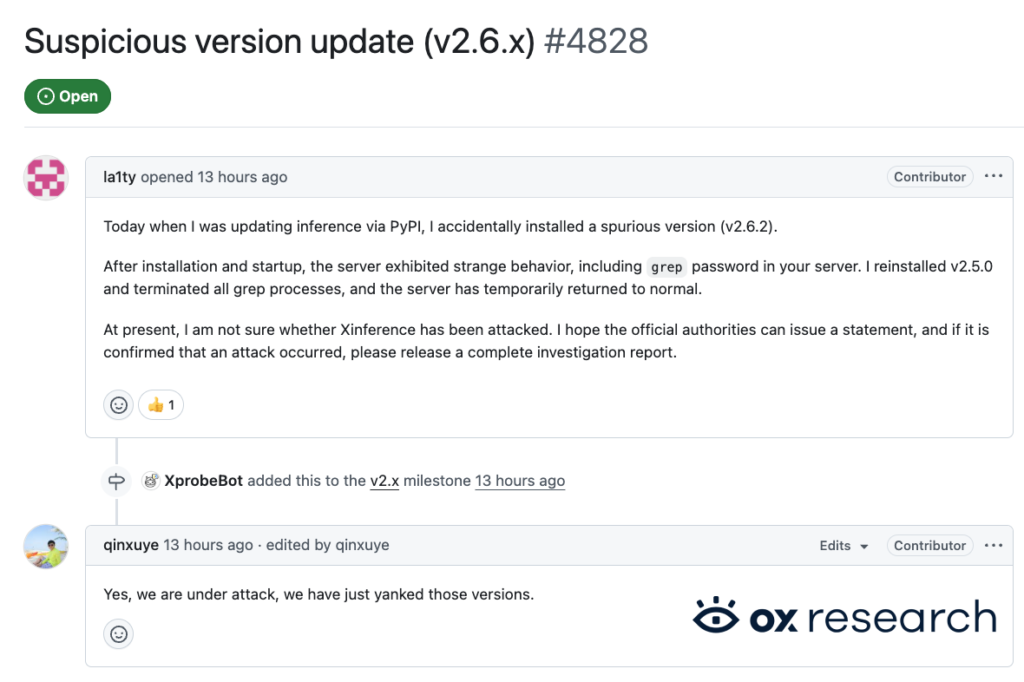Click the Contributor badge on la1ty's comment
The width and height of the screenshot is (1024, 682).
[x=929, y=176]
